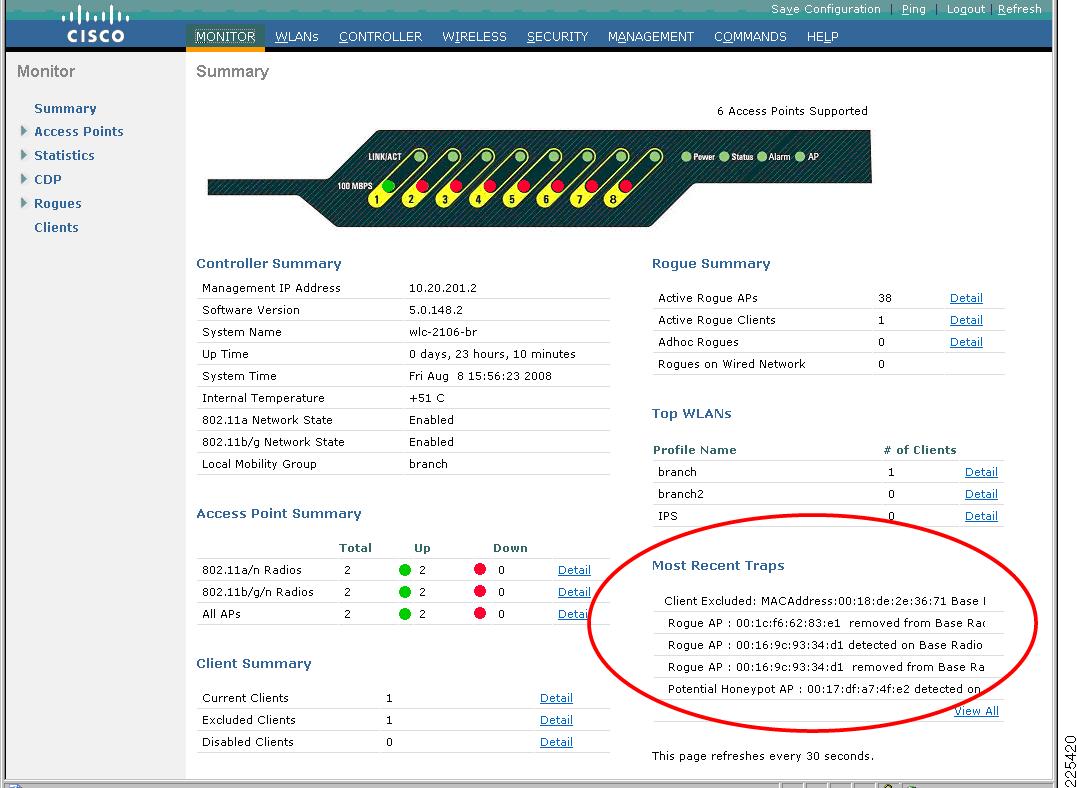
Task: Open Detail for Adhoc Rogues
Action: tap(966, 342)
